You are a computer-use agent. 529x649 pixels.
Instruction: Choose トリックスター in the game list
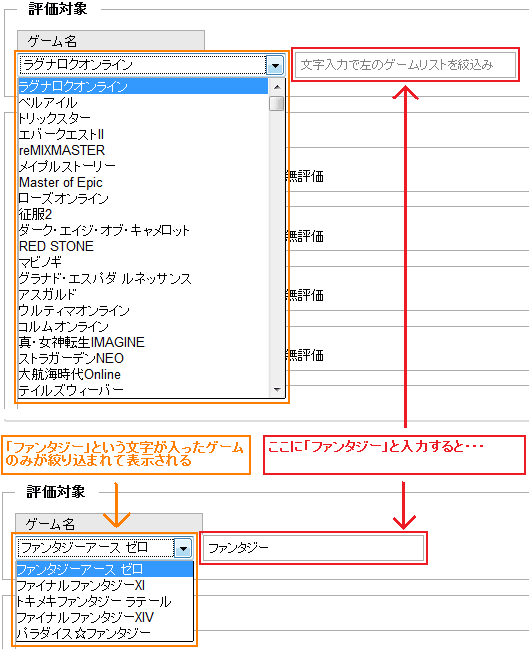[x=143, y=118]
